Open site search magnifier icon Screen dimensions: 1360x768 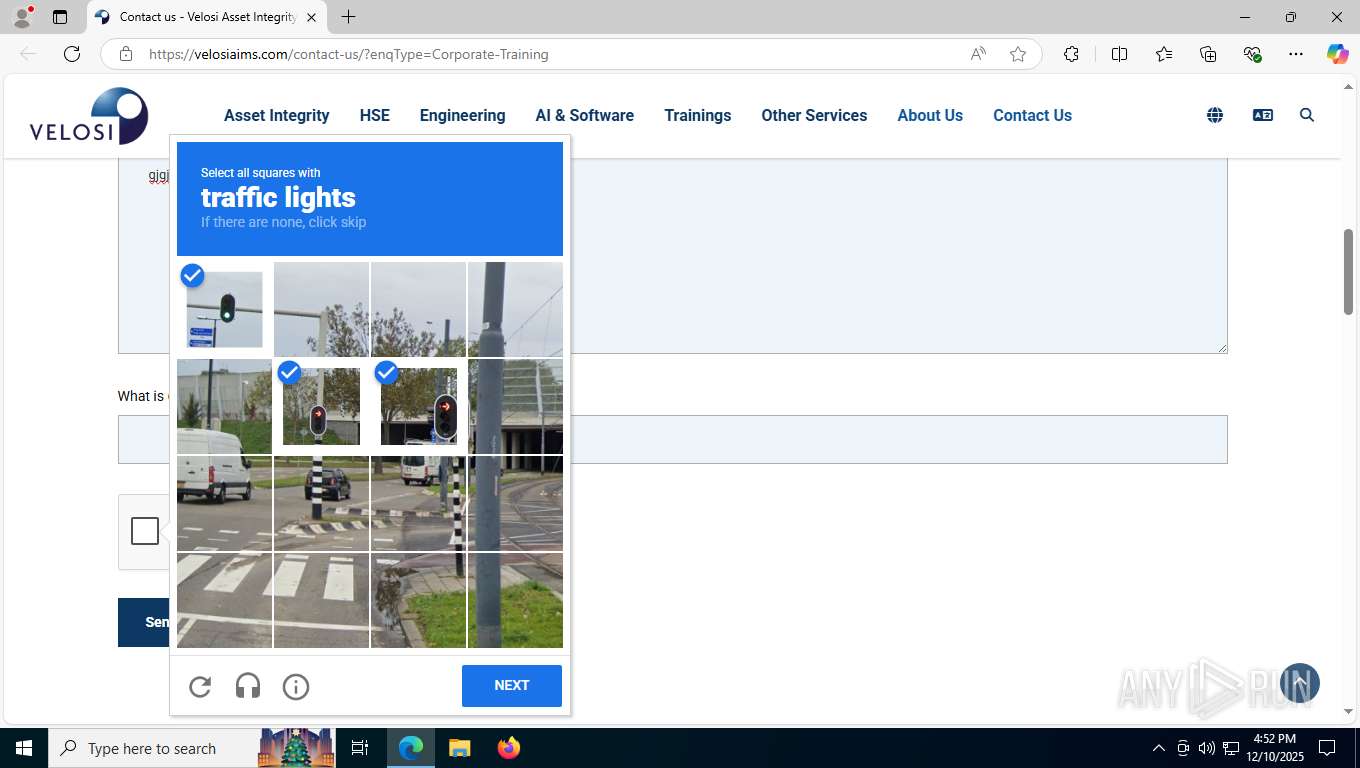coord(1307,115)
